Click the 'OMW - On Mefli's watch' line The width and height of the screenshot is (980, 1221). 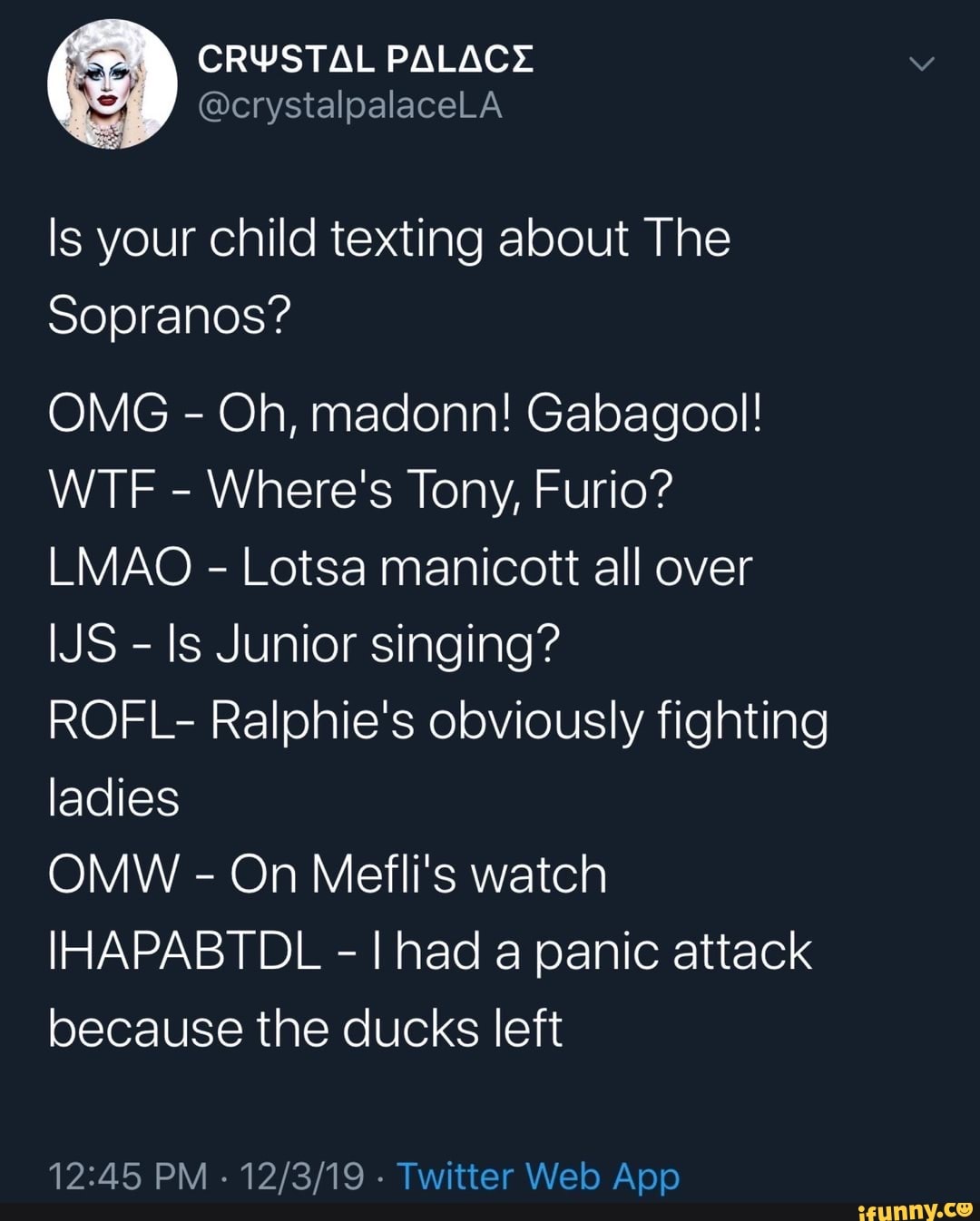click(x=327, y=874)
